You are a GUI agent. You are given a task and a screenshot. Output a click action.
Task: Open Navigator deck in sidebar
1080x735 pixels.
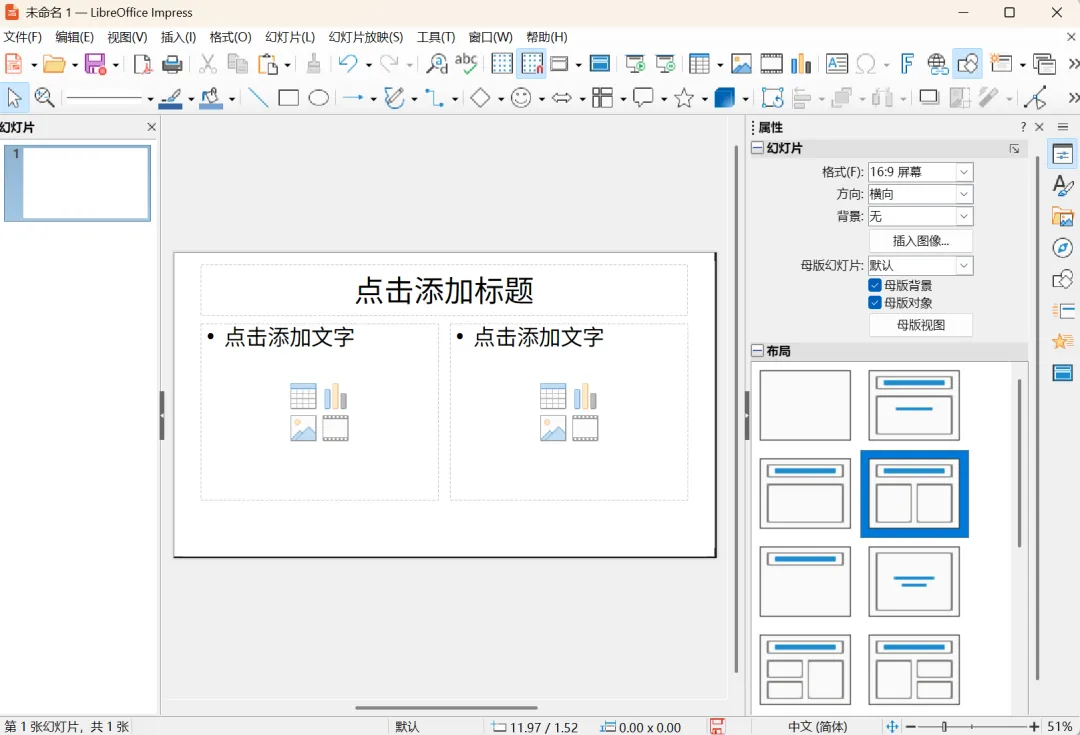click(x=1063, y=248)
